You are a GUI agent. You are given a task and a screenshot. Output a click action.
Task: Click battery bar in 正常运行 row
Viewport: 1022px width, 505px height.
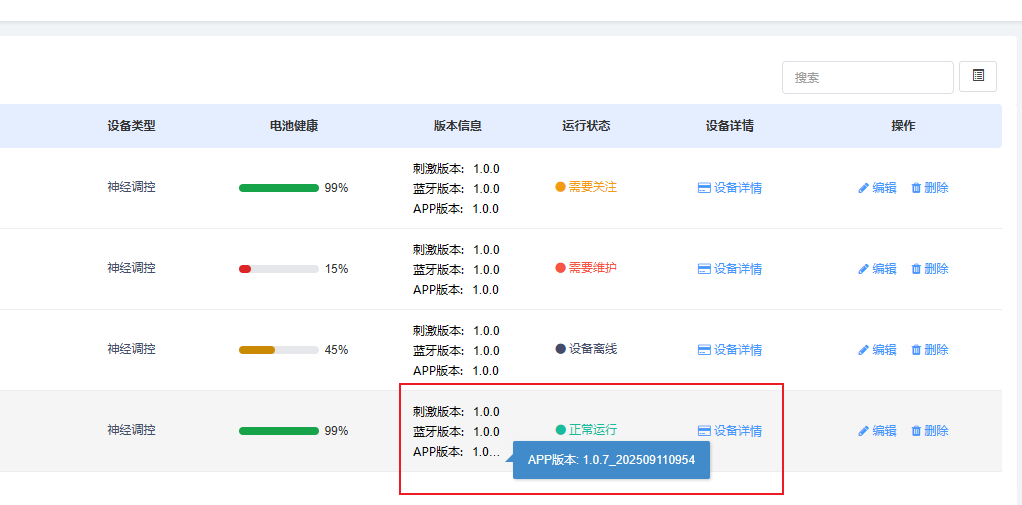(278, 431)
